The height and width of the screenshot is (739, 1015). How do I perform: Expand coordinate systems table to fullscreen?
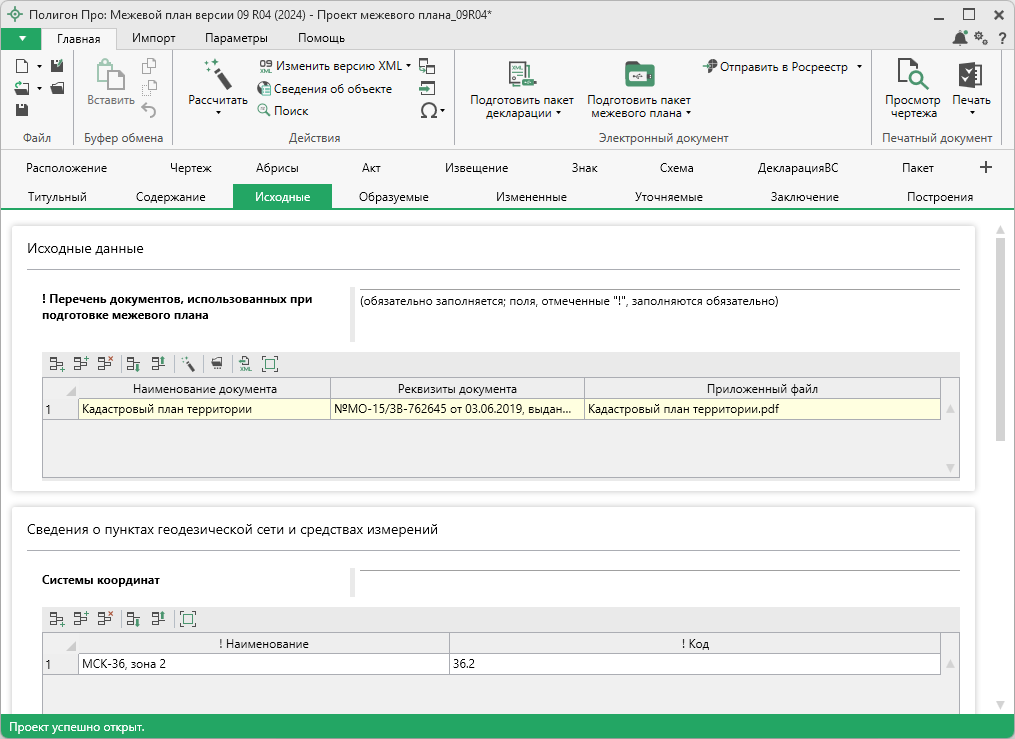188,619
